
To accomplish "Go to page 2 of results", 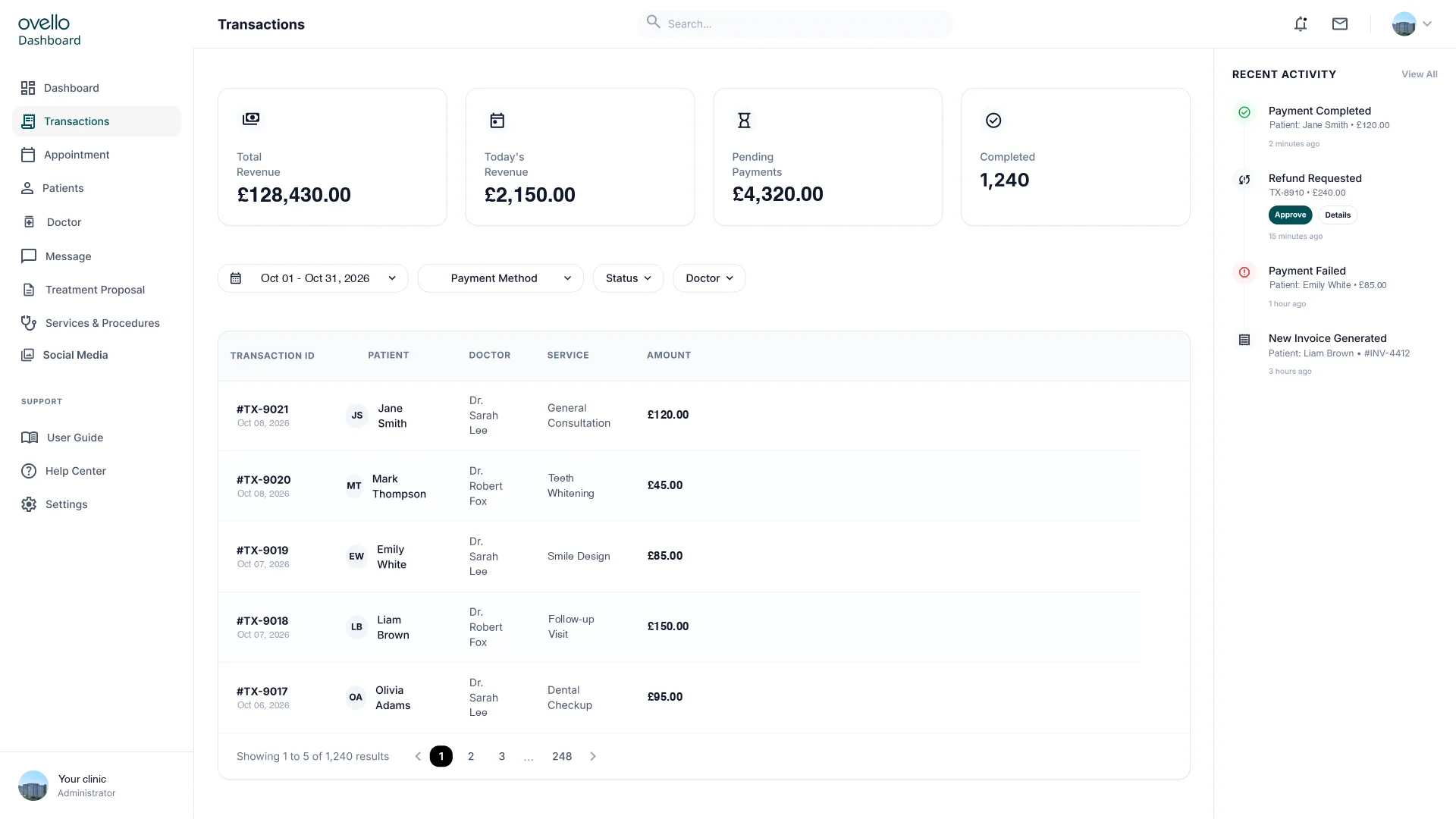I will (x=471, y=757).
